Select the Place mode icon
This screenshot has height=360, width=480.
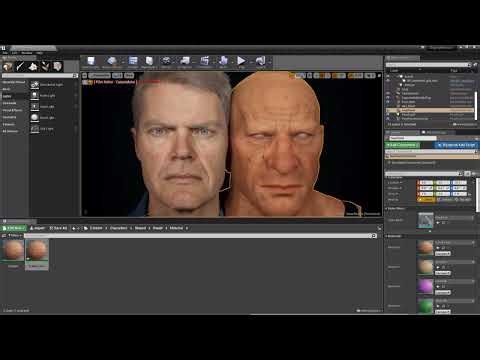click(7, 67)
